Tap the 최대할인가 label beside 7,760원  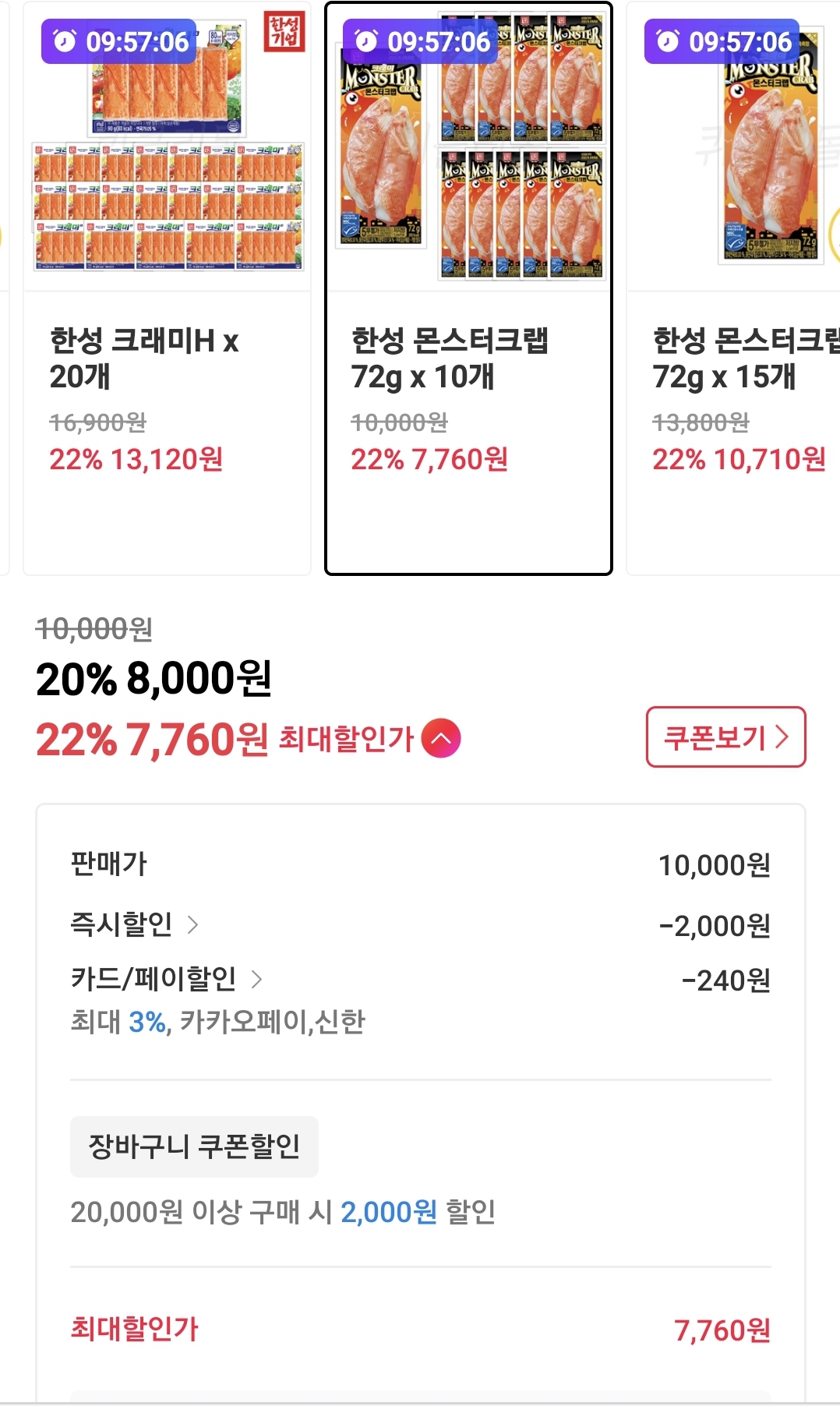346,738
